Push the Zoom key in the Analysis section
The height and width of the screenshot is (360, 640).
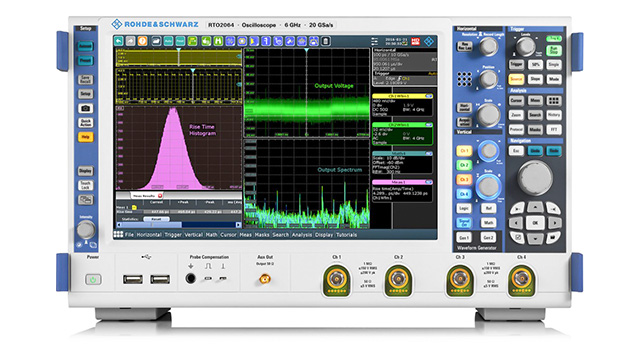pos(516,115)
